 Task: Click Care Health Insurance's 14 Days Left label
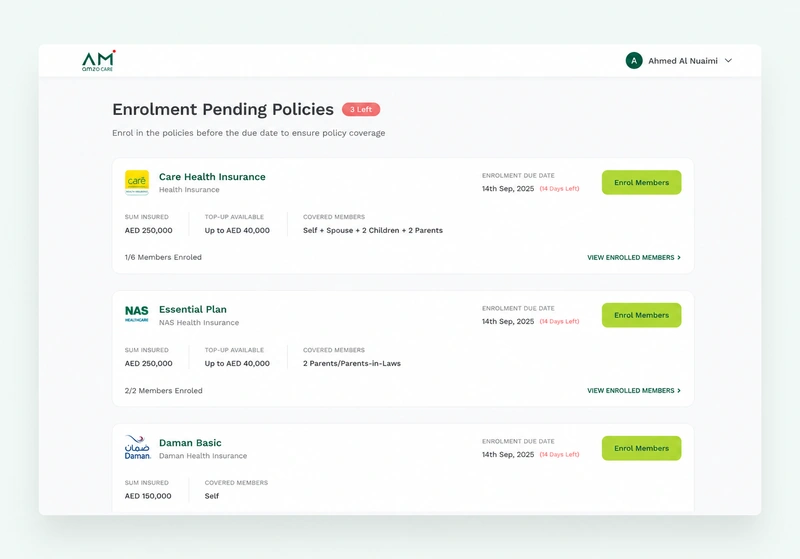tap(560, 189)
